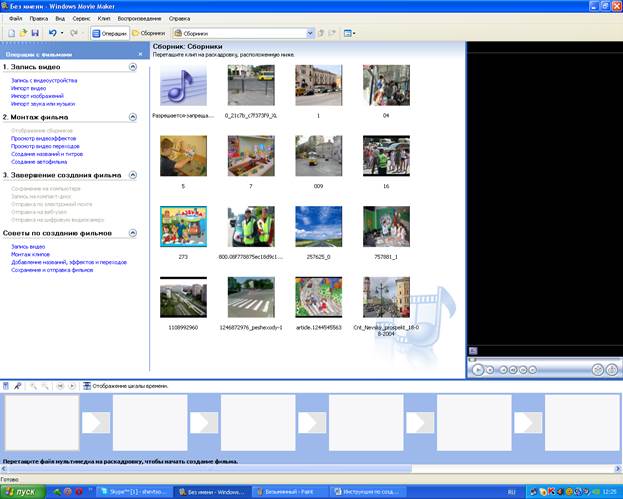Screen dimensions: 623x499
Task: Click the Previous Frame button
Action: coord(513,370)
